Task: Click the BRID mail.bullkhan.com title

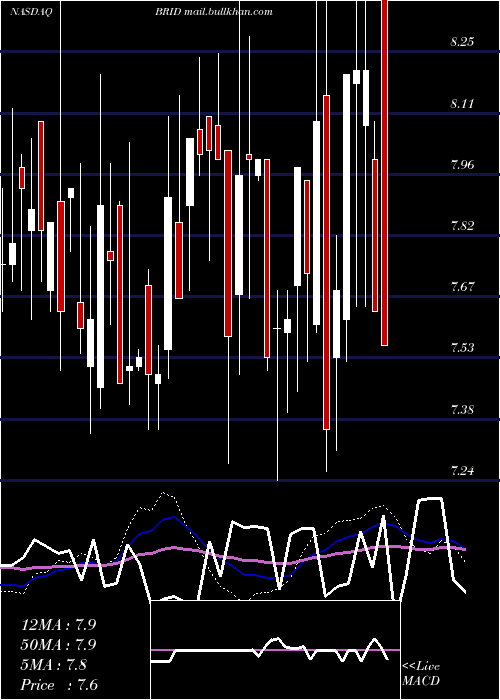Action: point(214,12)
